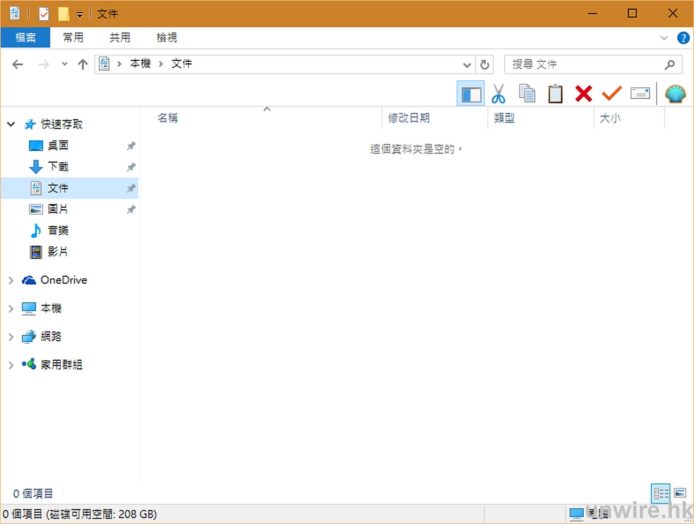694x524 pixels.
Task: Click the scissors Cut icon
Action: [x=498, y=94]
